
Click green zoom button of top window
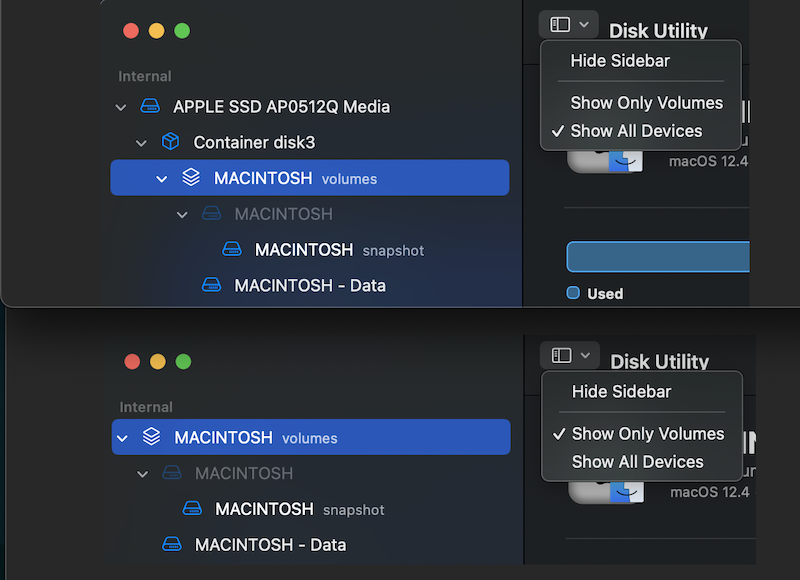coord(182,31)
